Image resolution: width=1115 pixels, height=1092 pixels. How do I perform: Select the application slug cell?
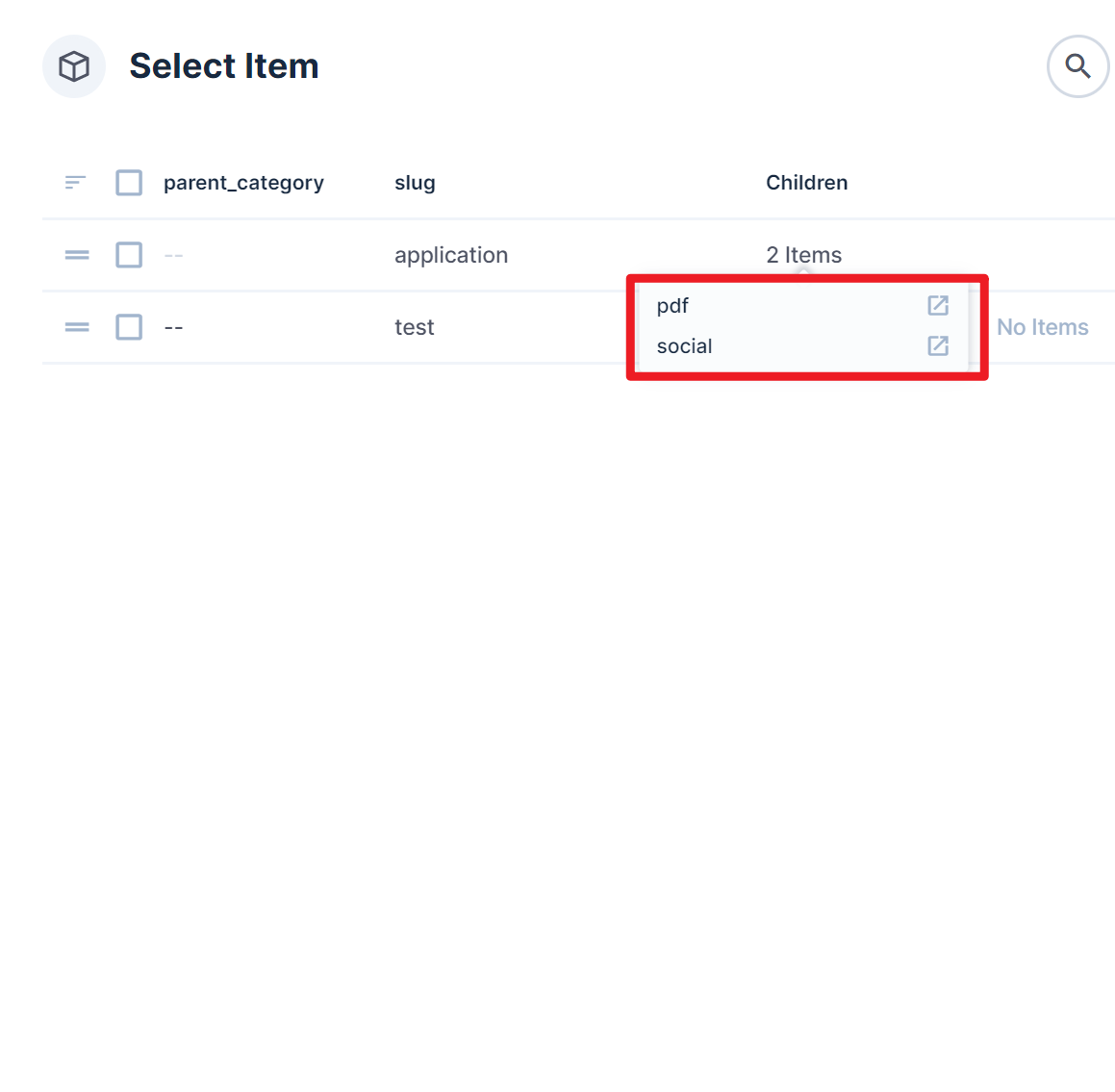[450, 254]
